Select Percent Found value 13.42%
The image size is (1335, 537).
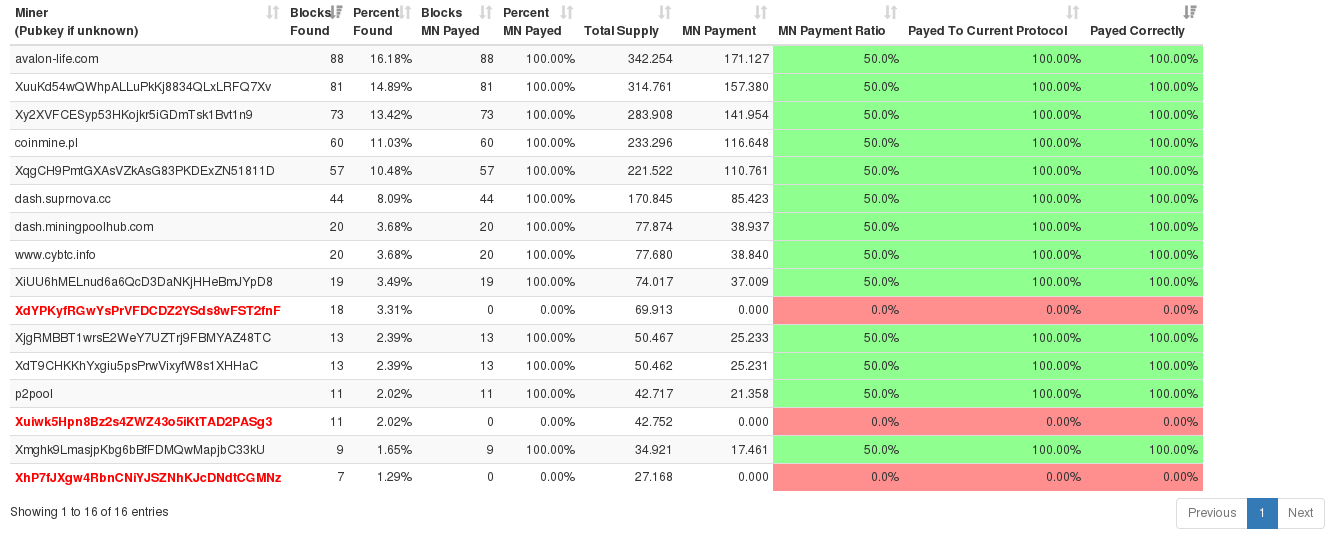point(391,115)
